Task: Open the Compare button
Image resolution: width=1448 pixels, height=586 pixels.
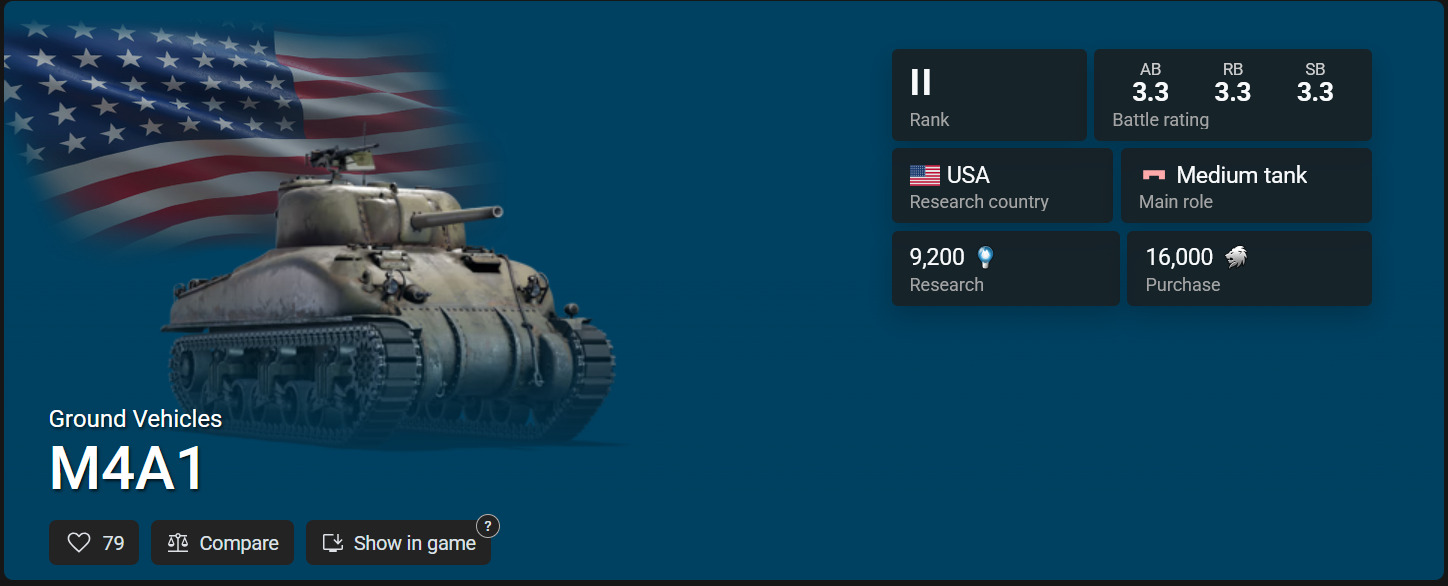Action: 223,543
